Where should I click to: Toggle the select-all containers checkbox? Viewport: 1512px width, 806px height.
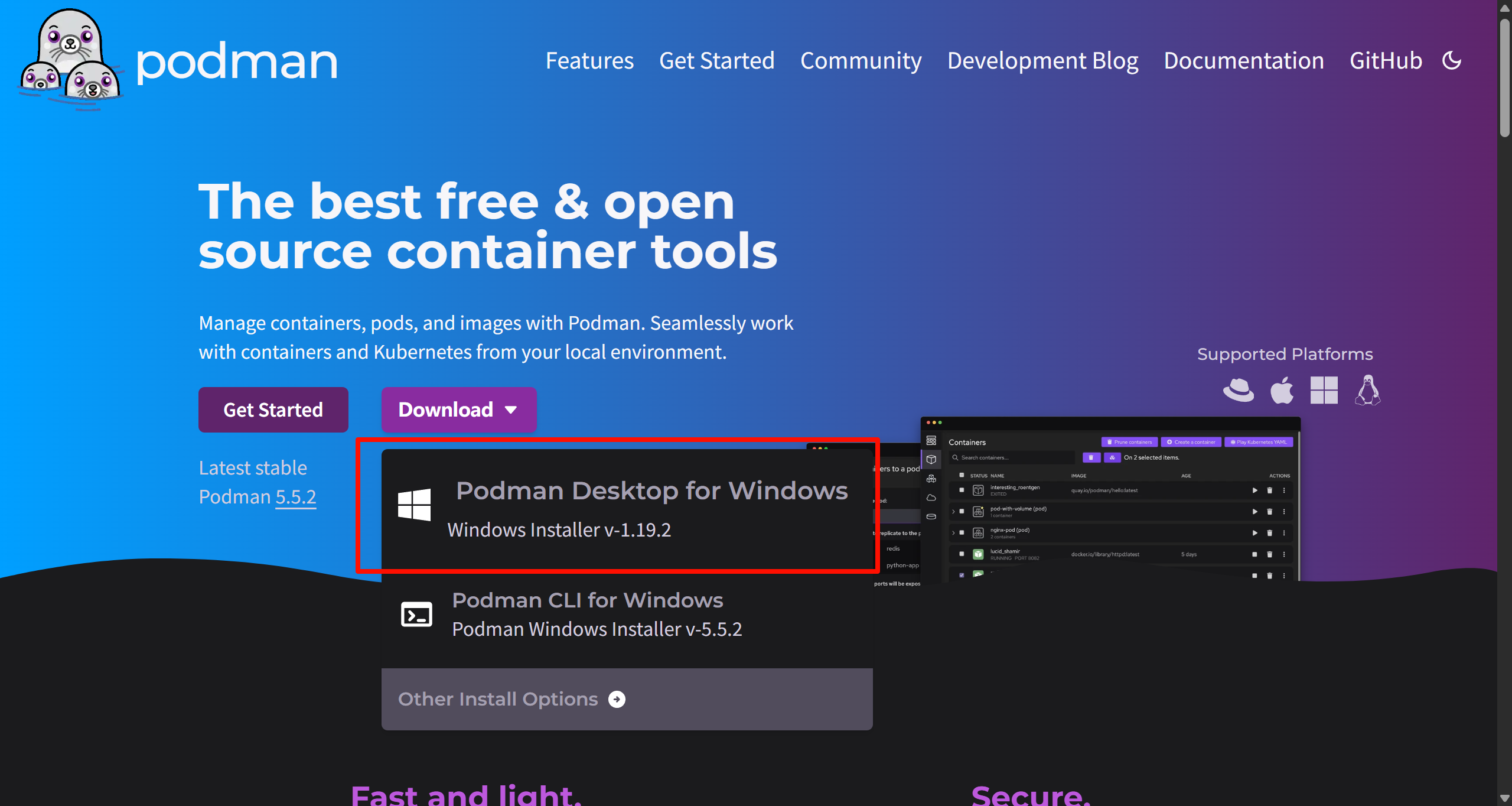962,475
